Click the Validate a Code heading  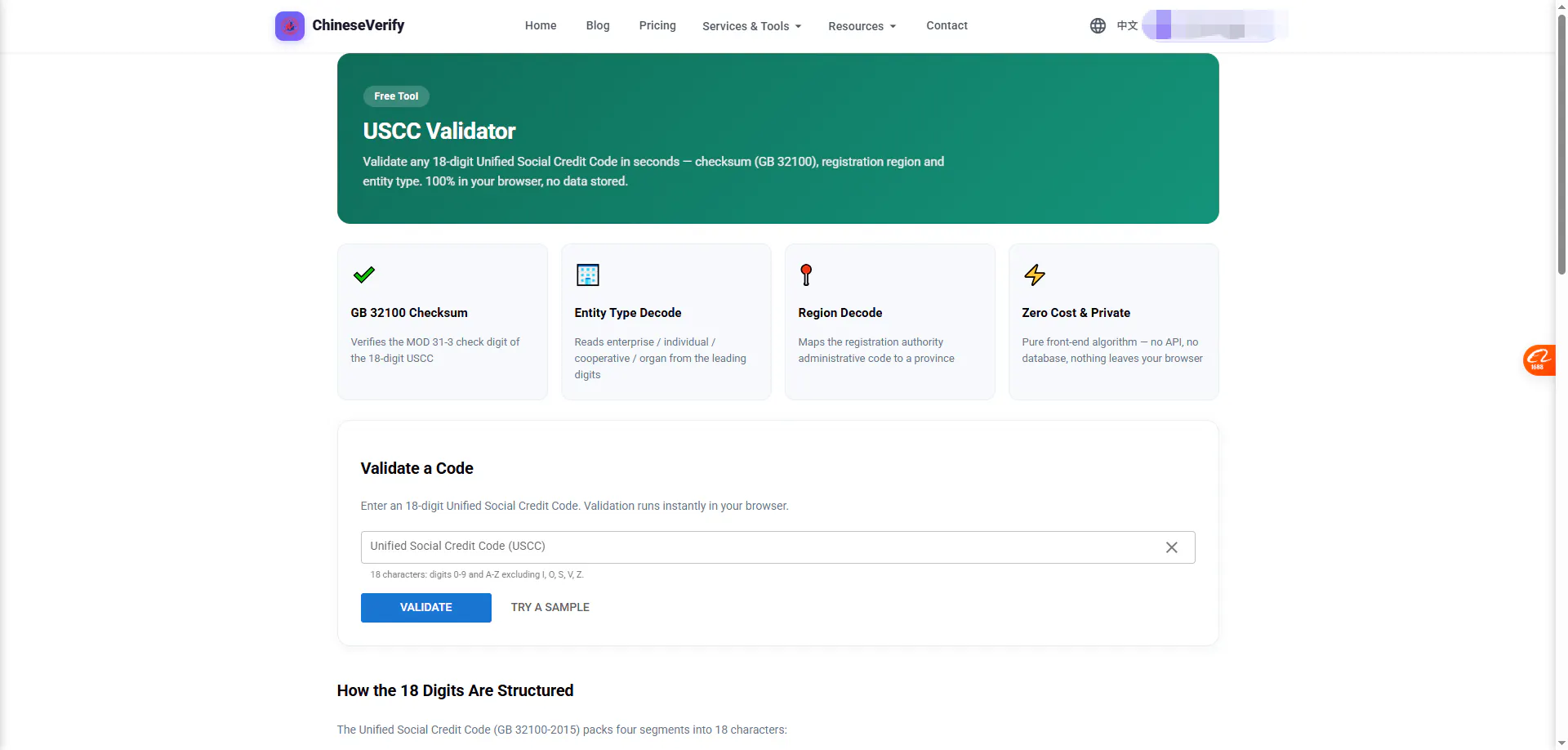417,468
